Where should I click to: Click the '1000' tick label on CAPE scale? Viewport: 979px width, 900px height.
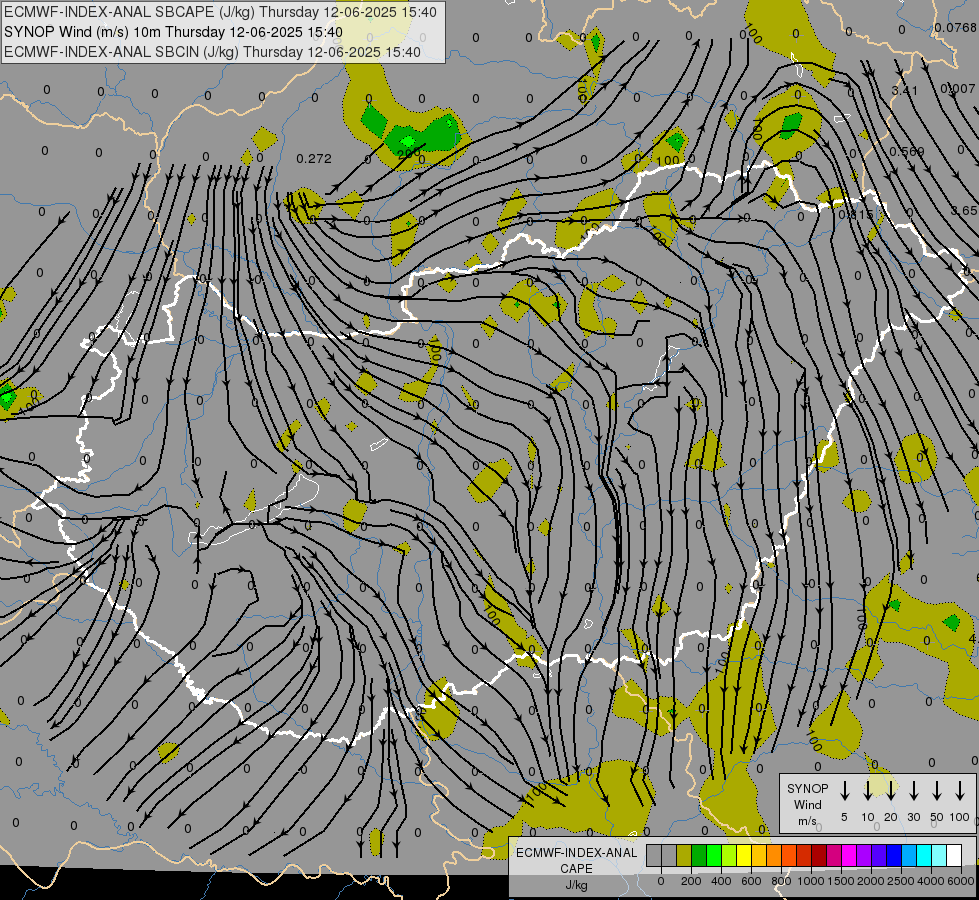pyautogui.click(x=811, y=881)
